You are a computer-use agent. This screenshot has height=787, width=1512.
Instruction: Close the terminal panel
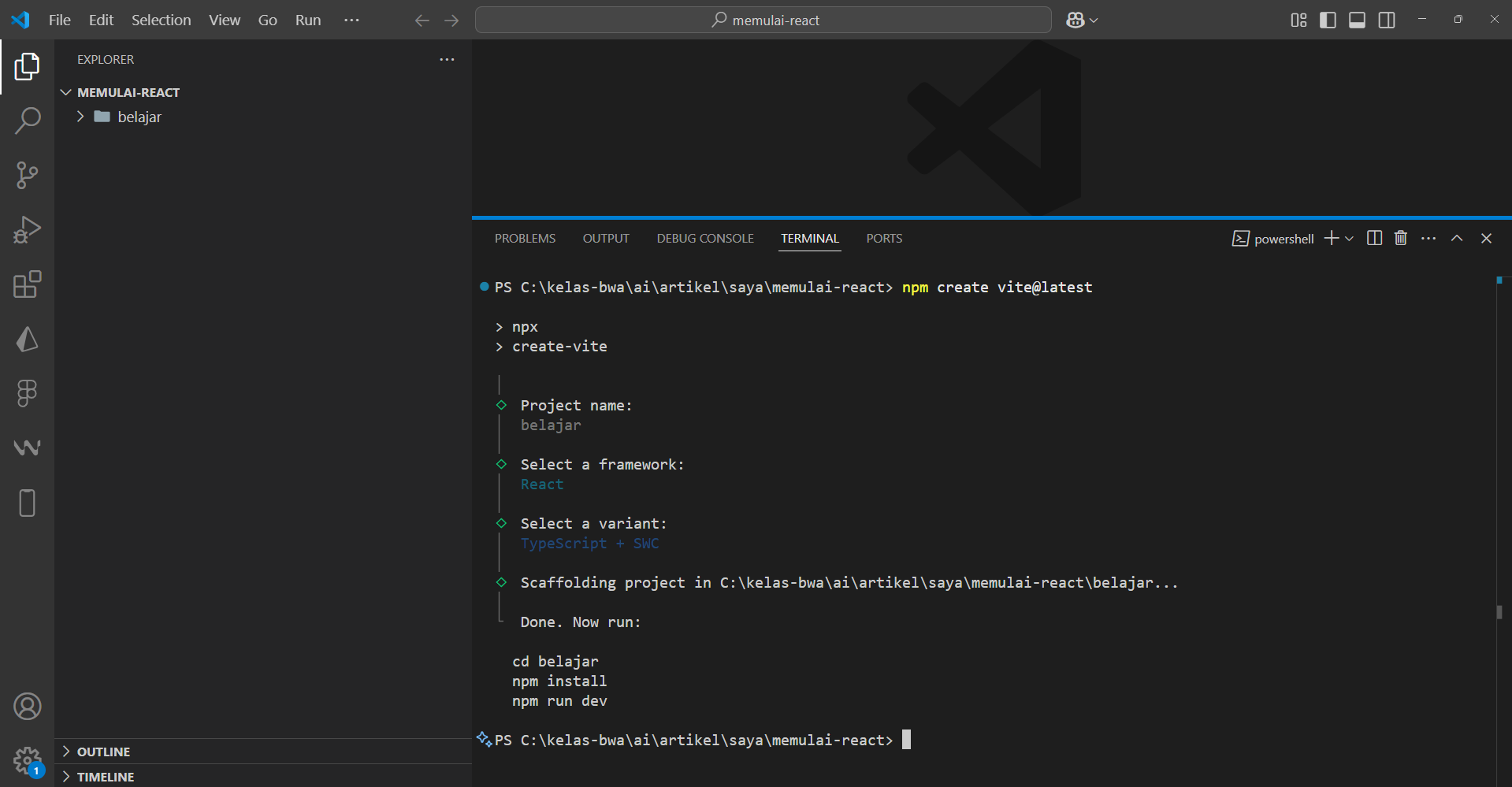(1486, 238)
